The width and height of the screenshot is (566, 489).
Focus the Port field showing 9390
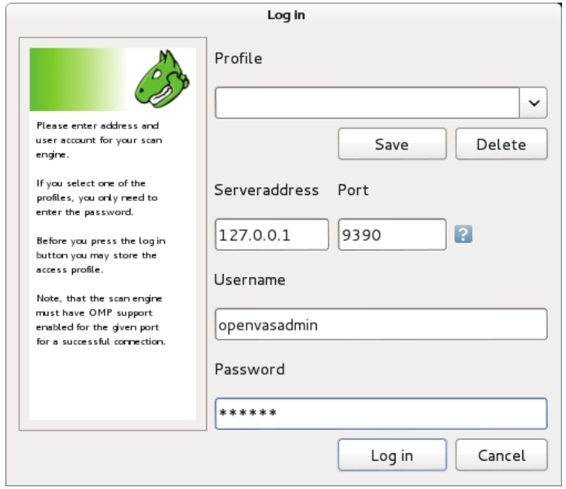[x=392, y=235]
